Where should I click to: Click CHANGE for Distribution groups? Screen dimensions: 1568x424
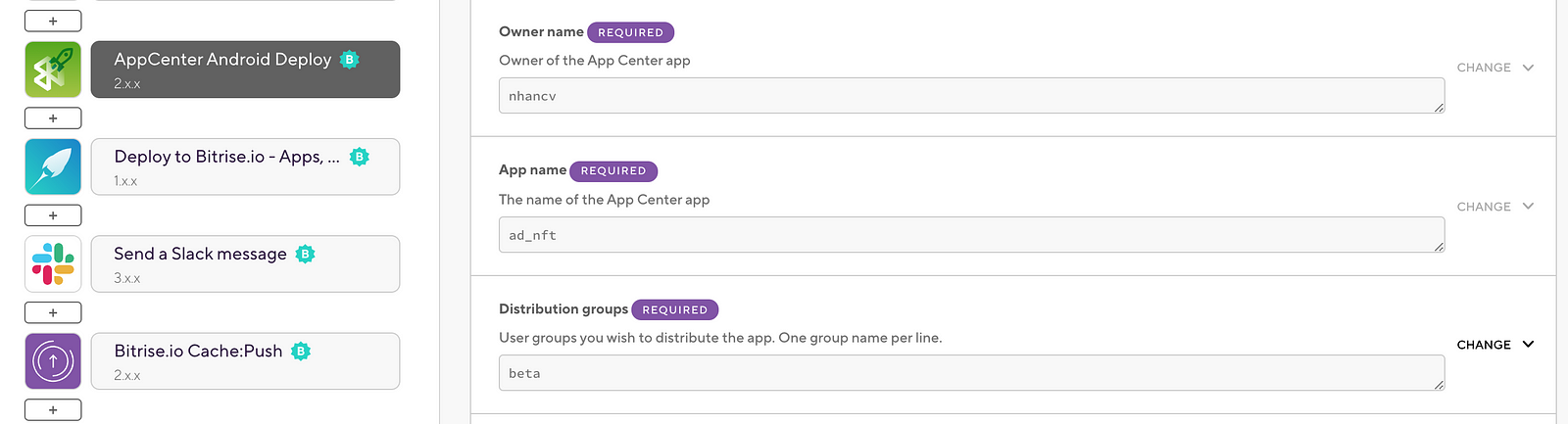[1484, 345]
